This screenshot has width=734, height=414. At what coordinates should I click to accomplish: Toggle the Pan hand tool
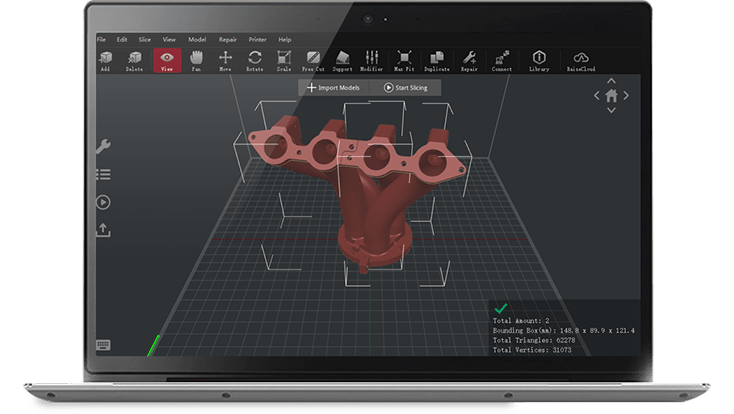pyautogui.click(x=197, y=60)
